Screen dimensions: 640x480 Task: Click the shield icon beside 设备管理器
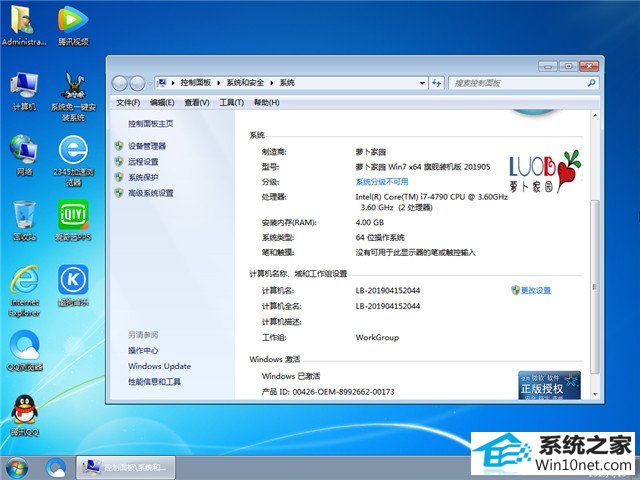point(119,146)
